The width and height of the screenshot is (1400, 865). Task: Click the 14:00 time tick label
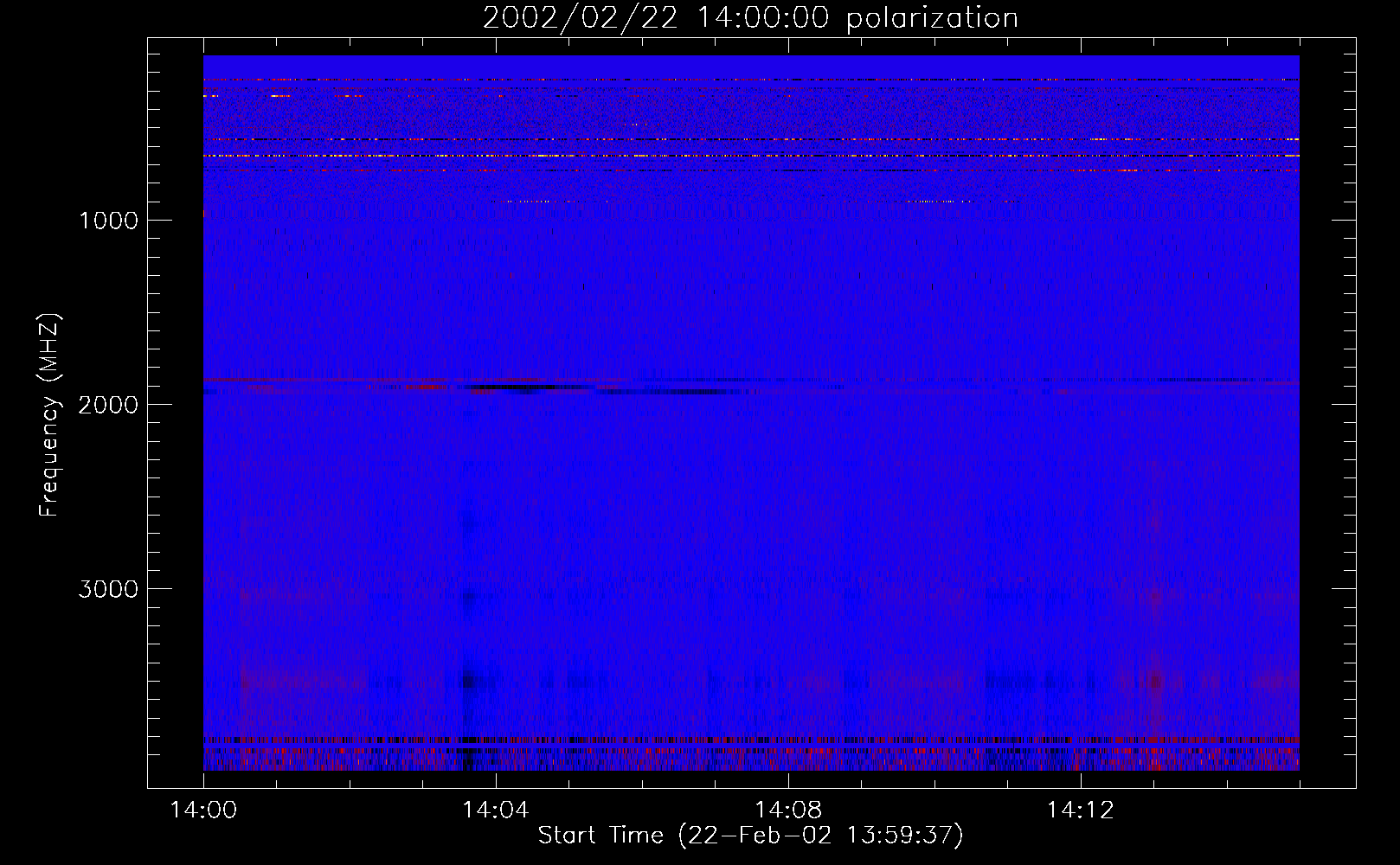[x=203, y=811]
